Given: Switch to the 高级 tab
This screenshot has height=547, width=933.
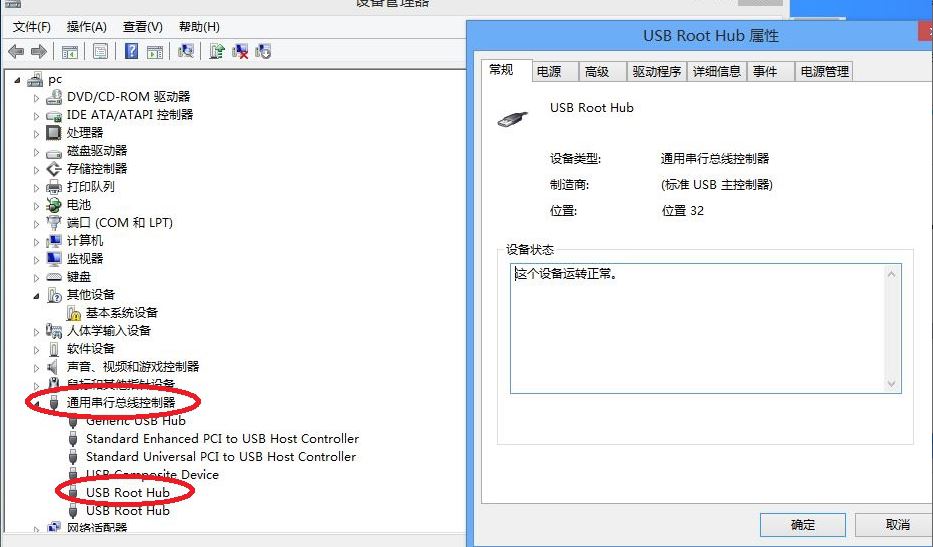Looking at the screenshot, I should click(x=603, y=72).
